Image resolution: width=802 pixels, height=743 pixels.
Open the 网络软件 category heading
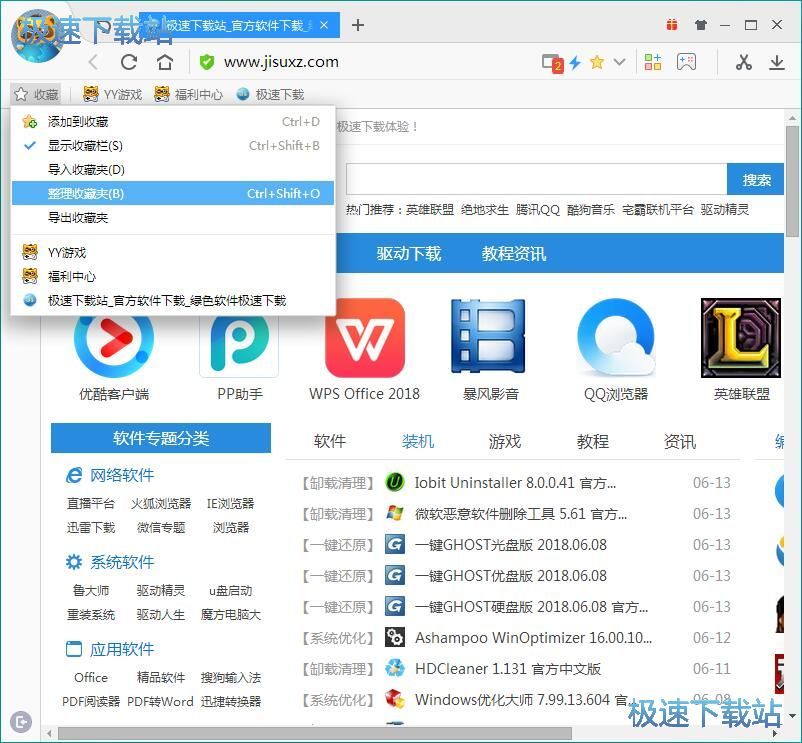tap(122, 475)
